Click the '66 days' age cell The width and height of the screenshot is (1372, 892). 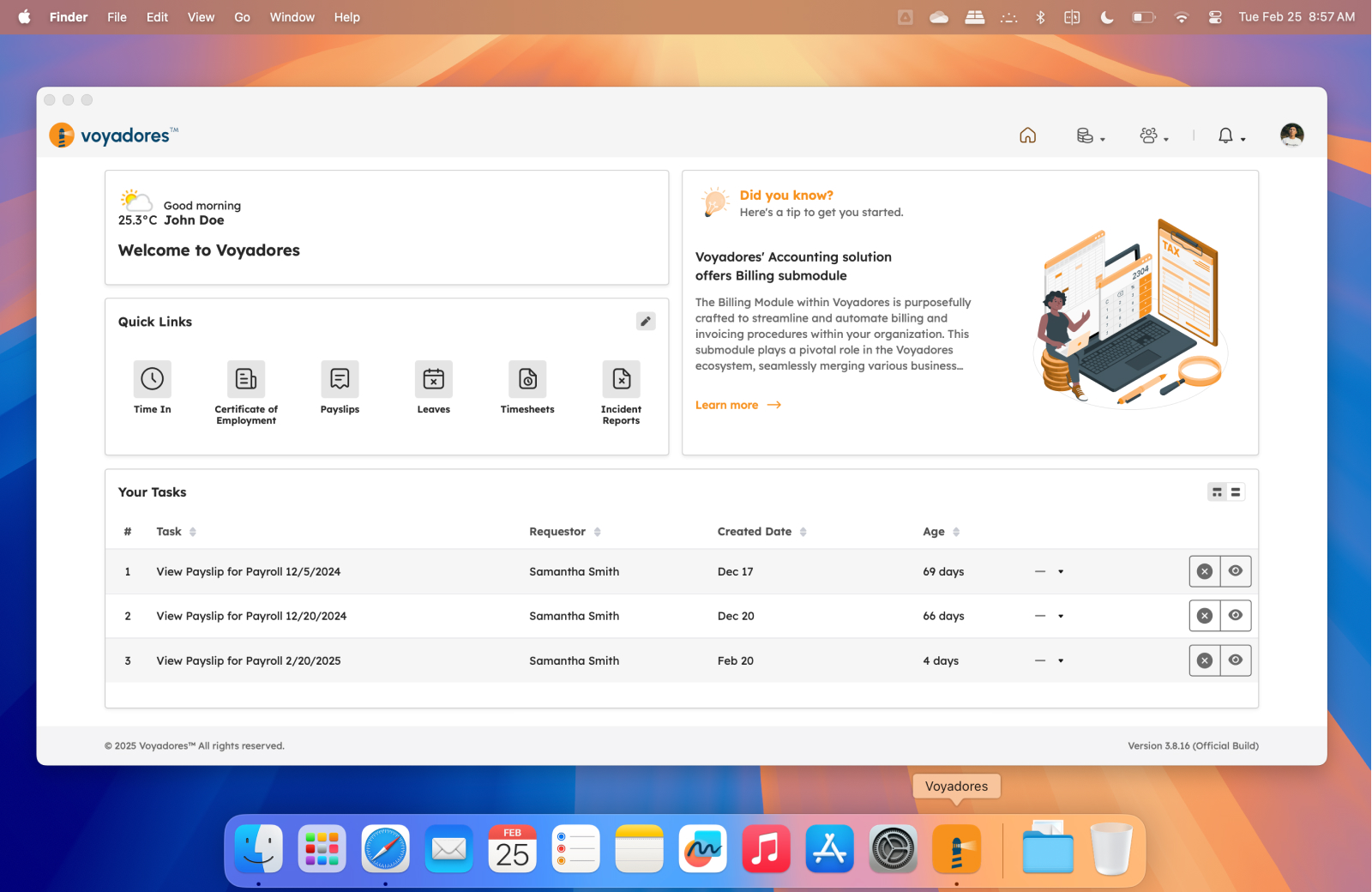[x=943, y=616]
